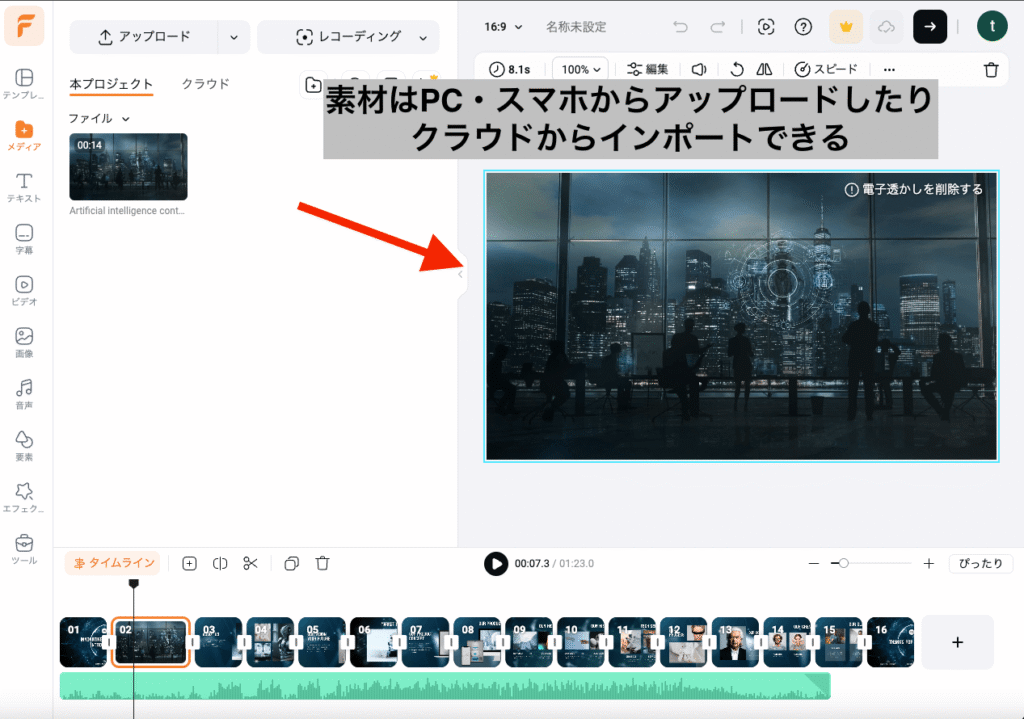The width and height of the screenshot is (1024, 719).
Task: Open the テキスト text tool panel
Action: [24, 187]
